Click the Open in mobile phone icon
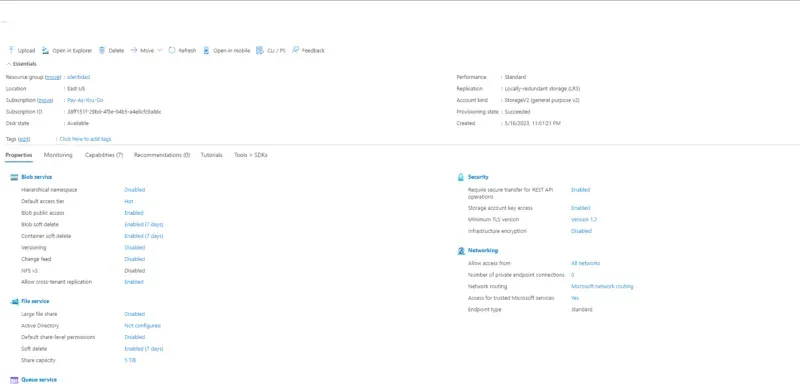The width and height of the screenshot is (800, 384). pos(206,50)
